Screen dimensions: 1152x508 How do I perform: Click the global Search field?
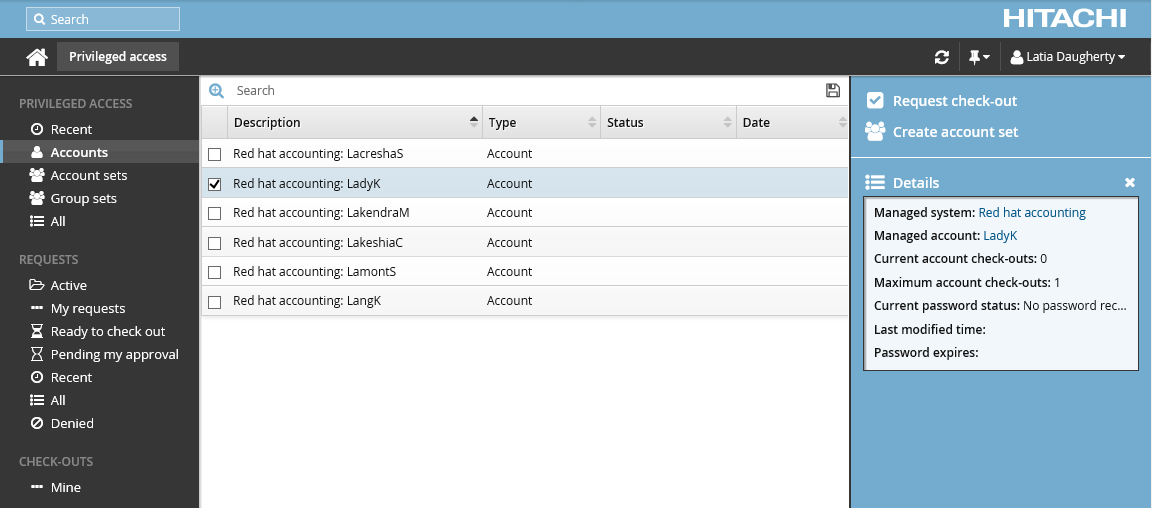[x=103, y=19]
